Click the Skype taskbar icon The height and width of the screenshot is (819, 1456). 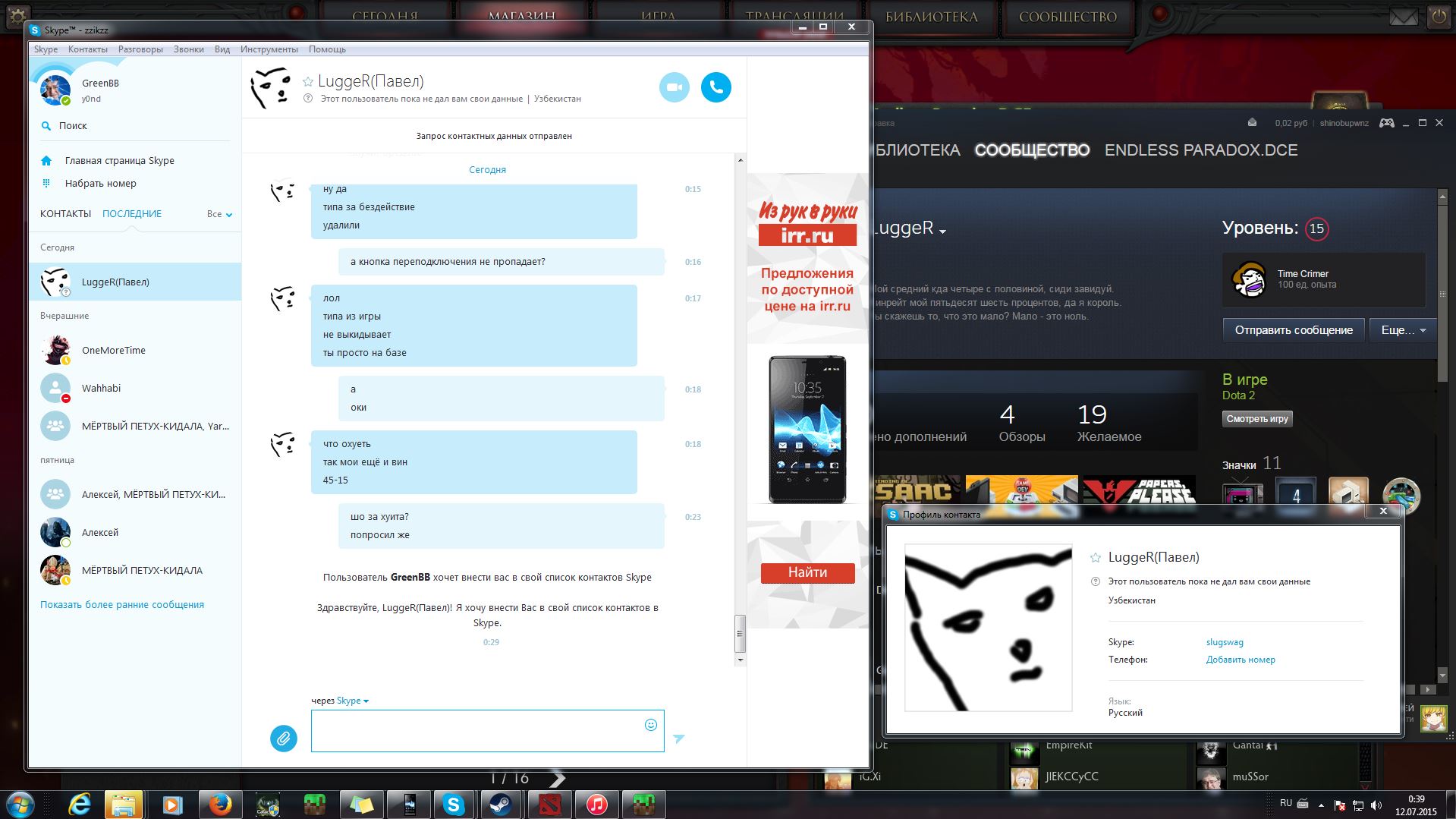click(x=454, y=804)
